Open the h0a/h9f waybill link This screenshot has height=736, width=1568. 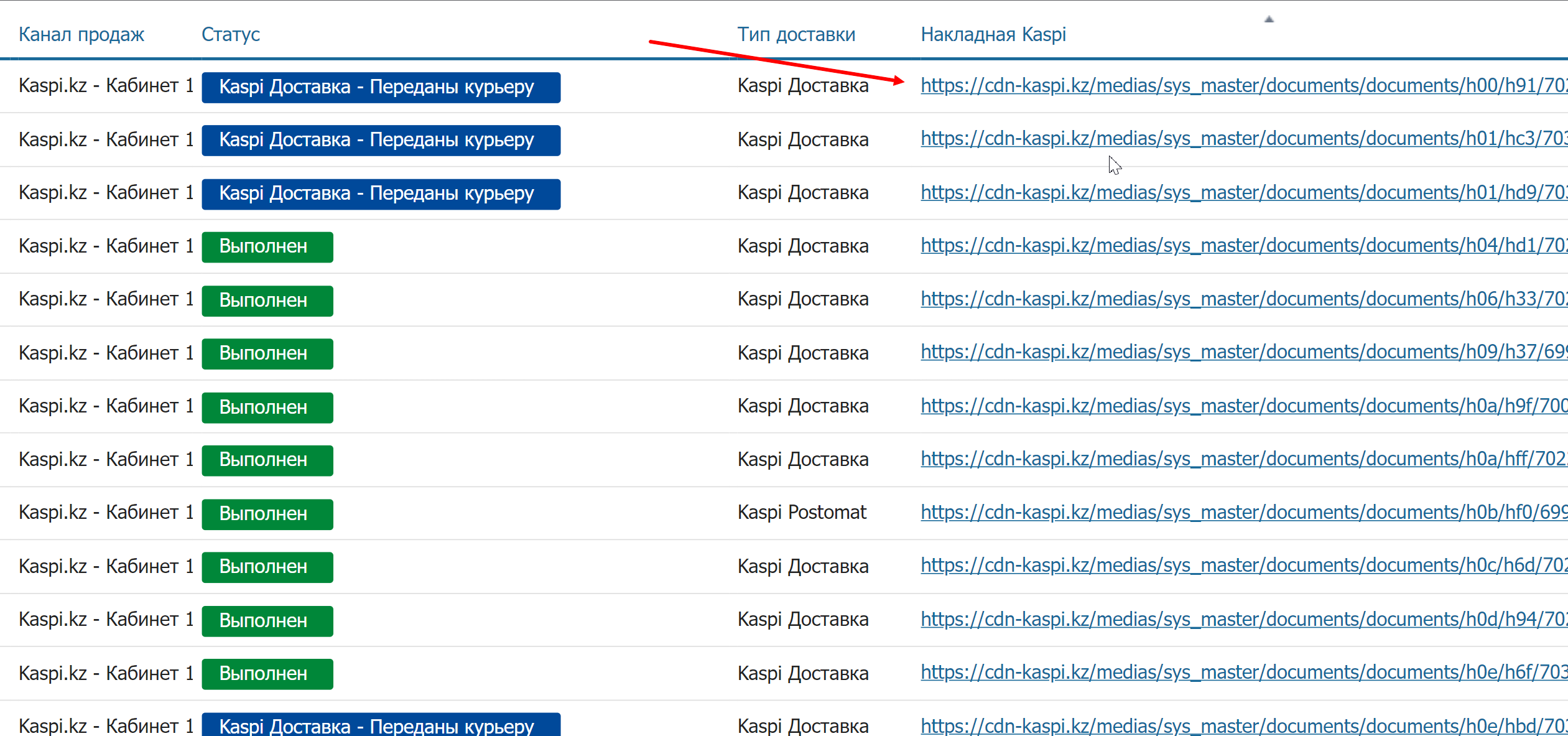[x=1243, y=406]
